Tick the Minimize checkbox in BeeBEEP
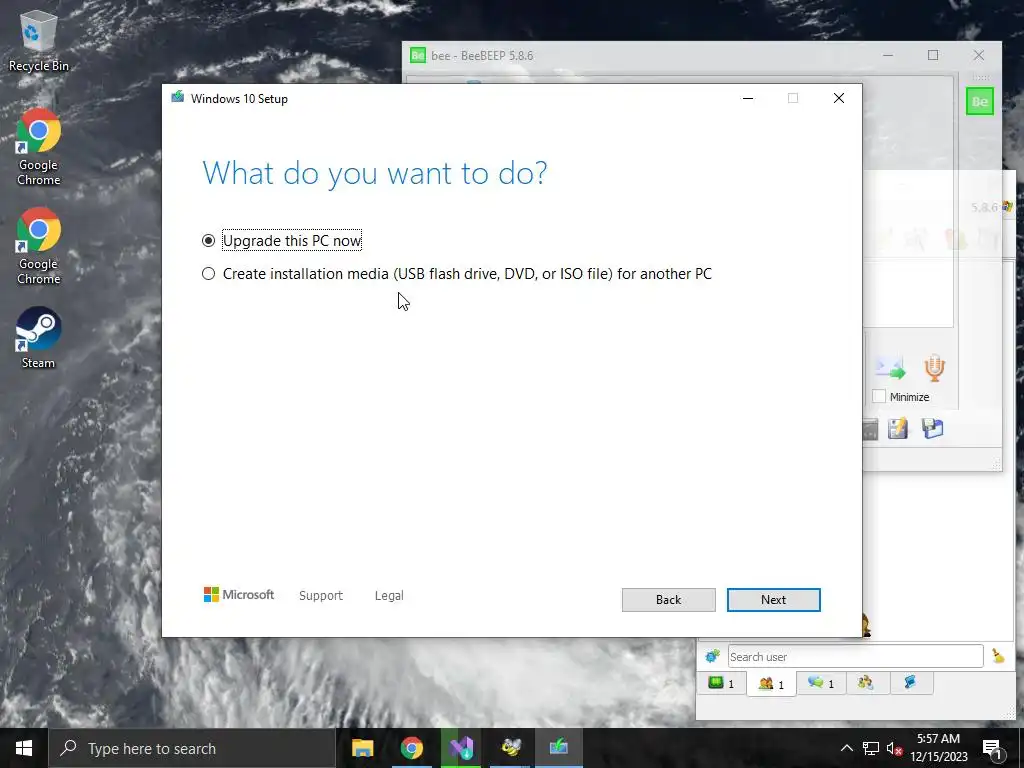This screenshot has height=768, width=1024. click(879, 396)
